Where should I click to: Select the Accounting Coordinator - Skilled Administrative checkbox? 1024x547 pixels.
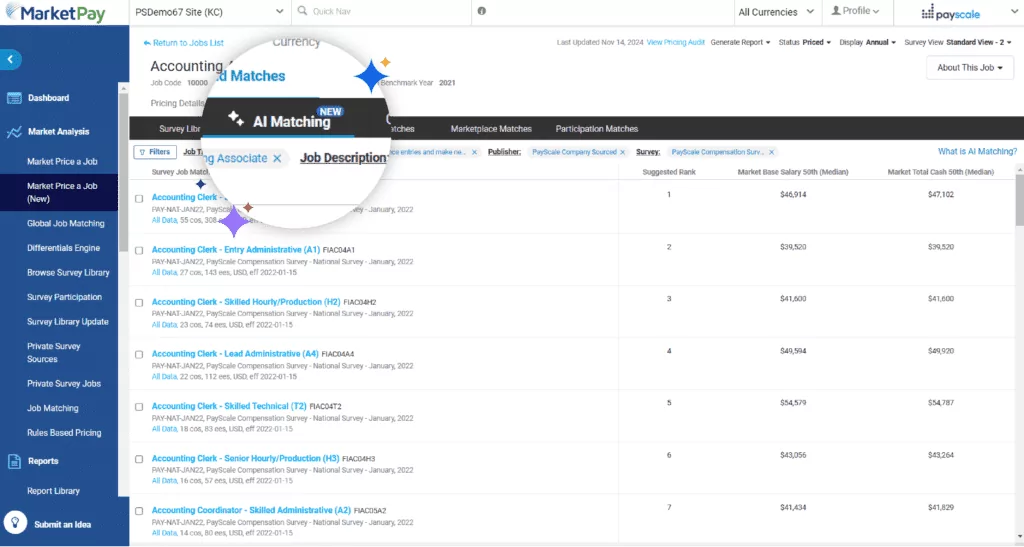(x=139, y=511)
